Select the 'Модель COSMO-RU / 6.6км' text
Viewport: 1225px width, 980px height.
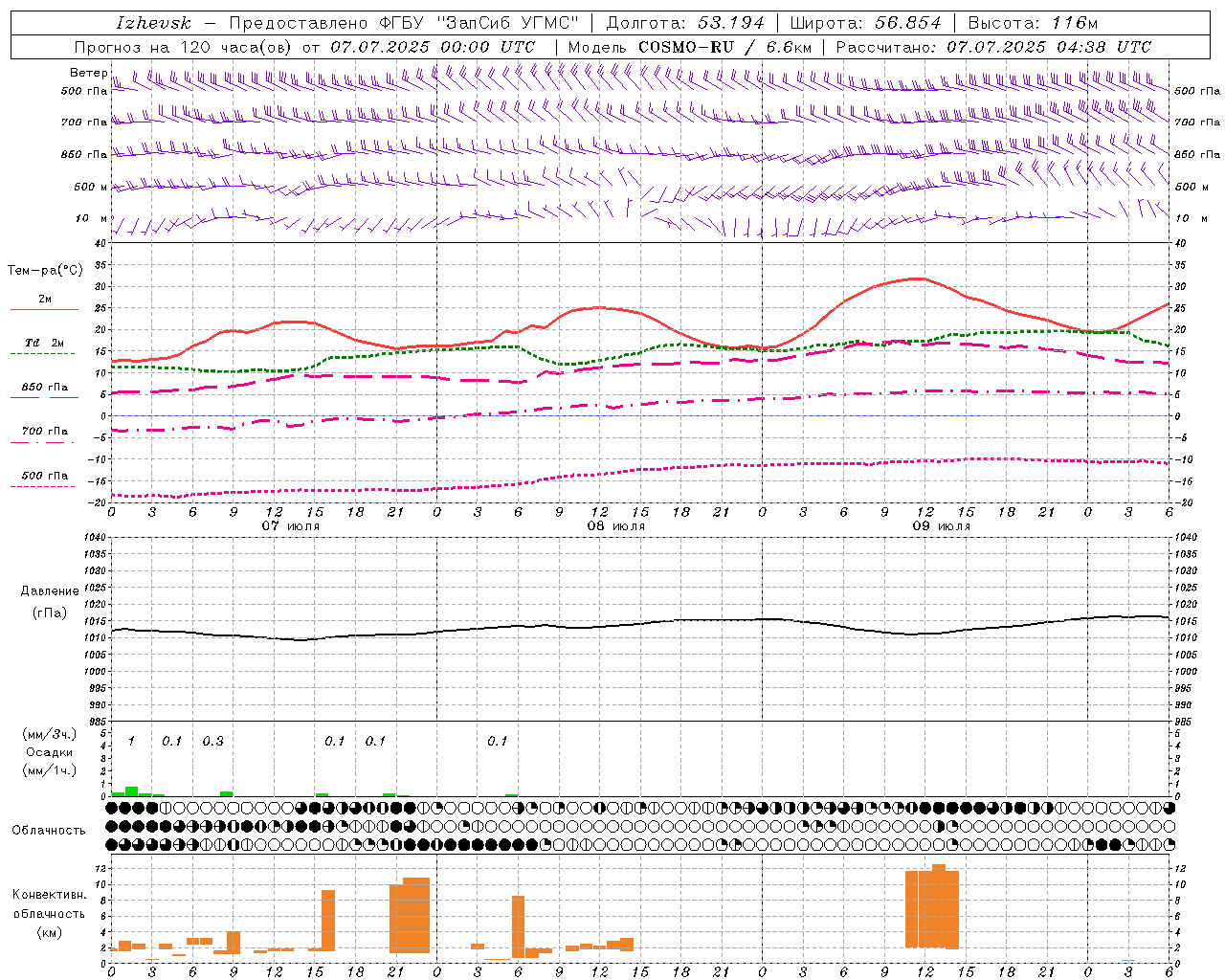tap(690, 47)
